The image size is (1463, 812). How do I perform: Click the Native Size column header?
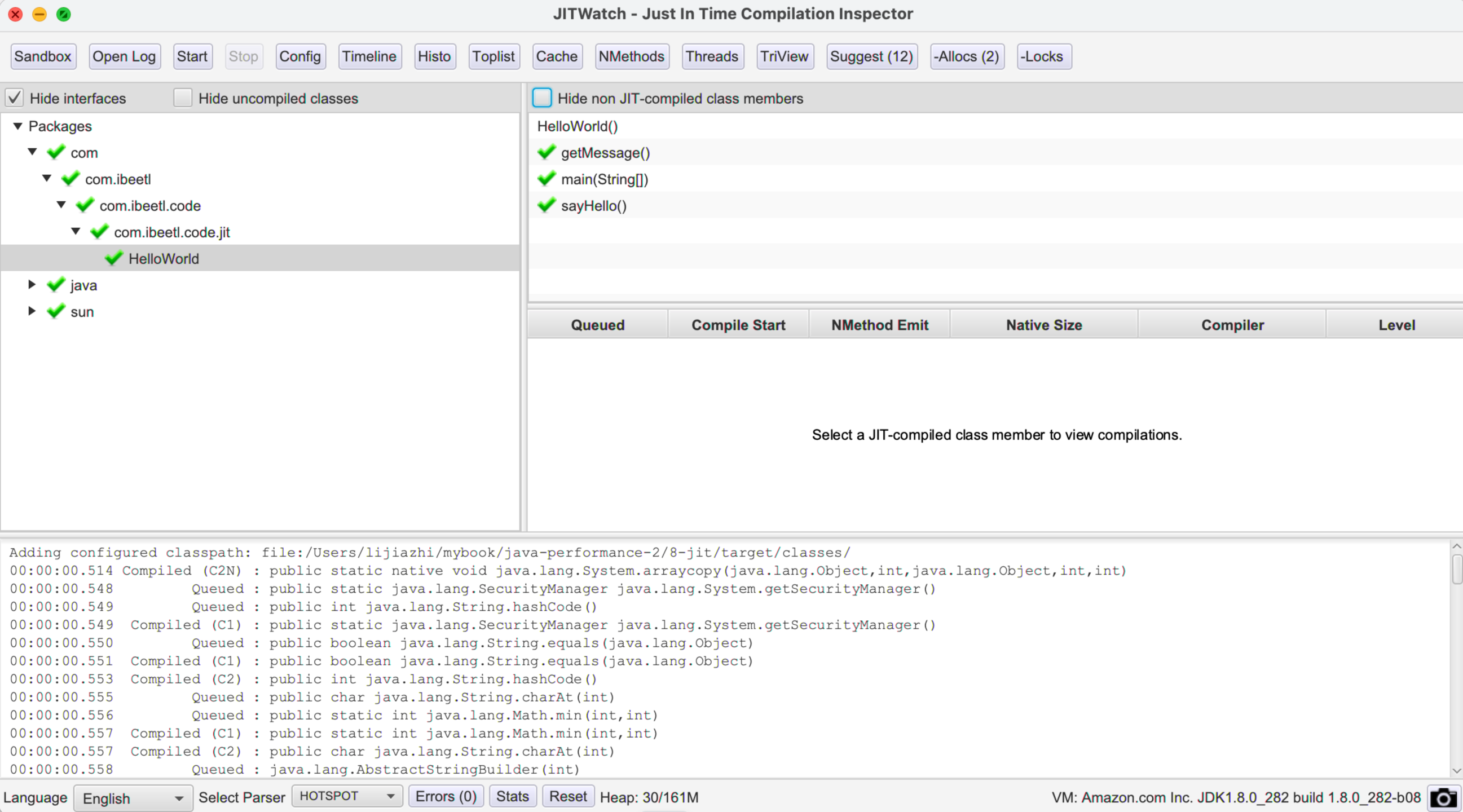click(1044, 325)
